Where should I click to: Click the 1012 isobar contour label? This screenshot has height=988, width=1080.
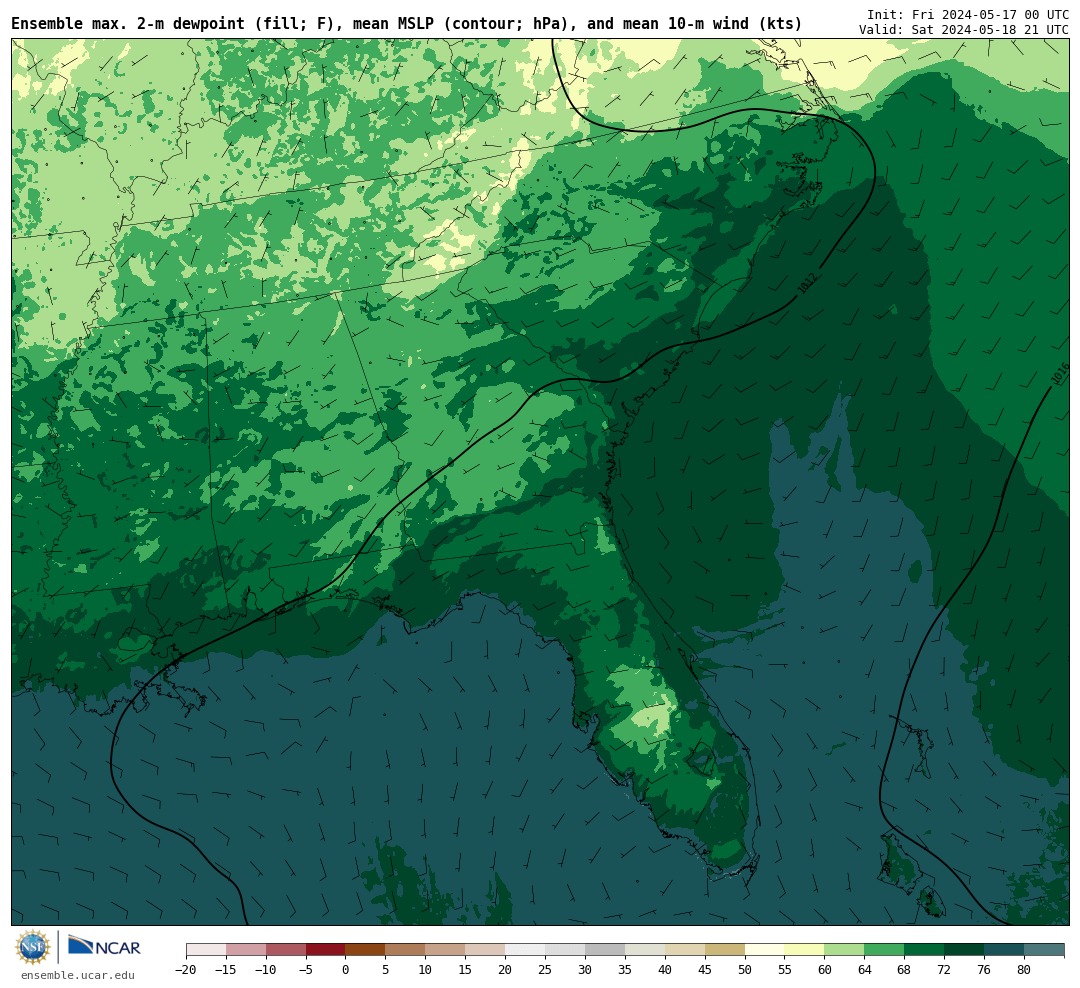point(807,283)
